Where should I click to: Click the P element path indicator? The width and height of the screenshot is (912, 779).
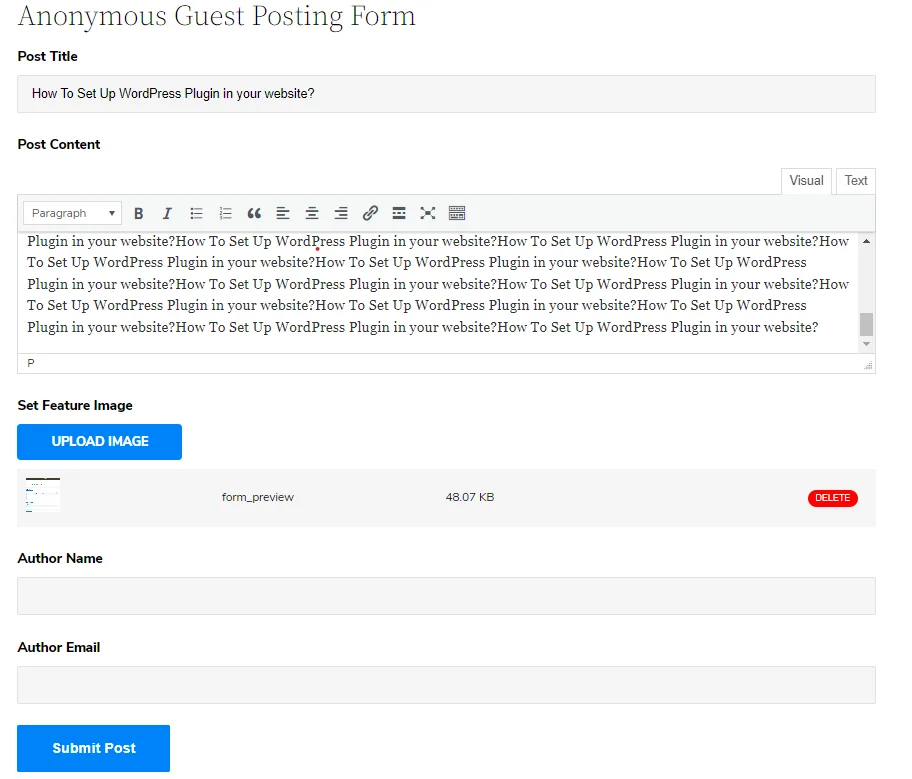coord(31,364)
